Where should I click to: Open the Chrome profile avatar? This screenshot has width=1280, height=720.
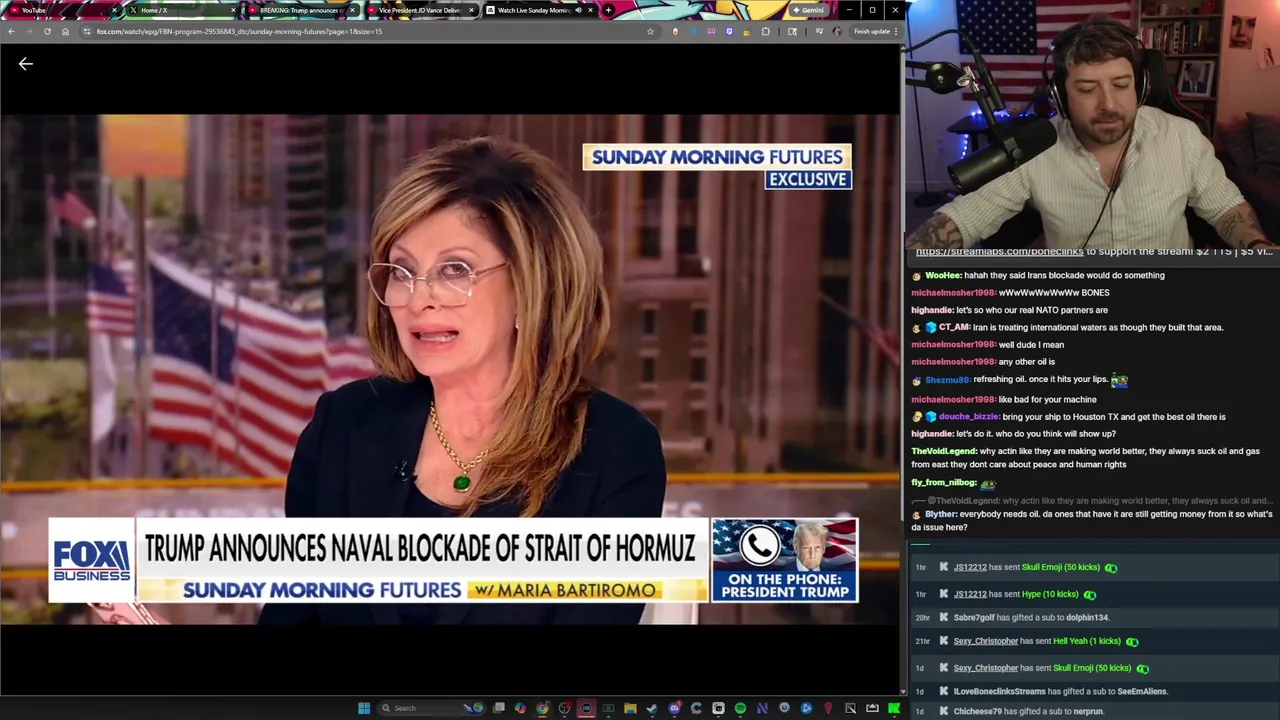[837, 31]
